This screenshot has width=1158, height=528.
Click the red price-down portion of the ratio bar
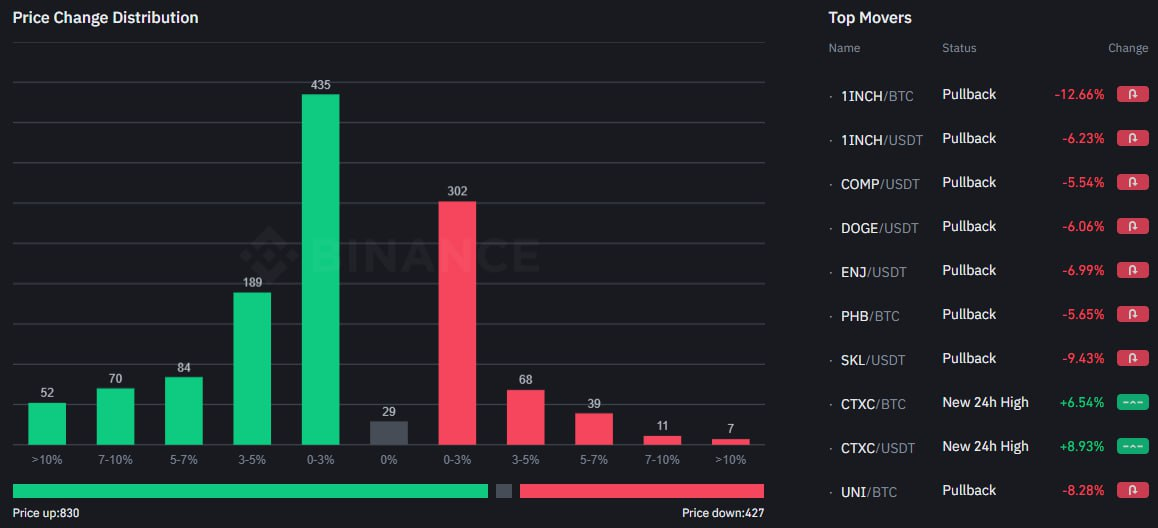point(642,491)
